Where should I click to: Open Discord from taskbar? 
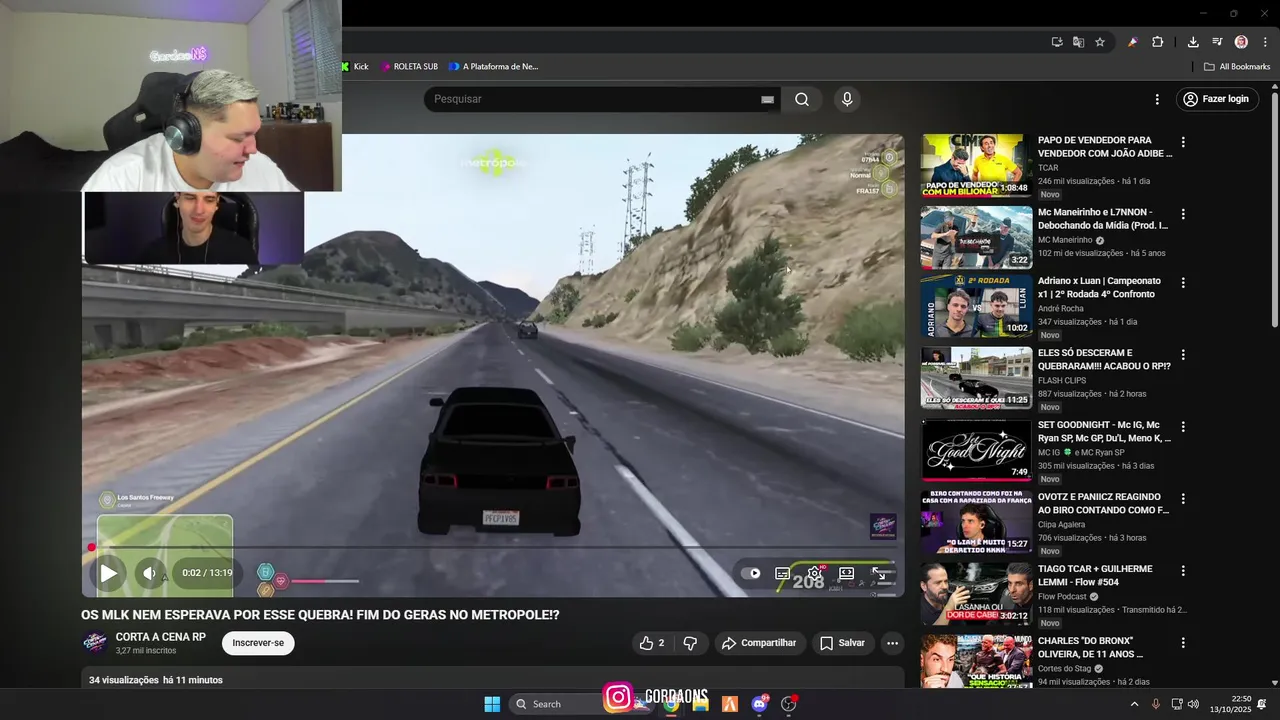point(759,704)
